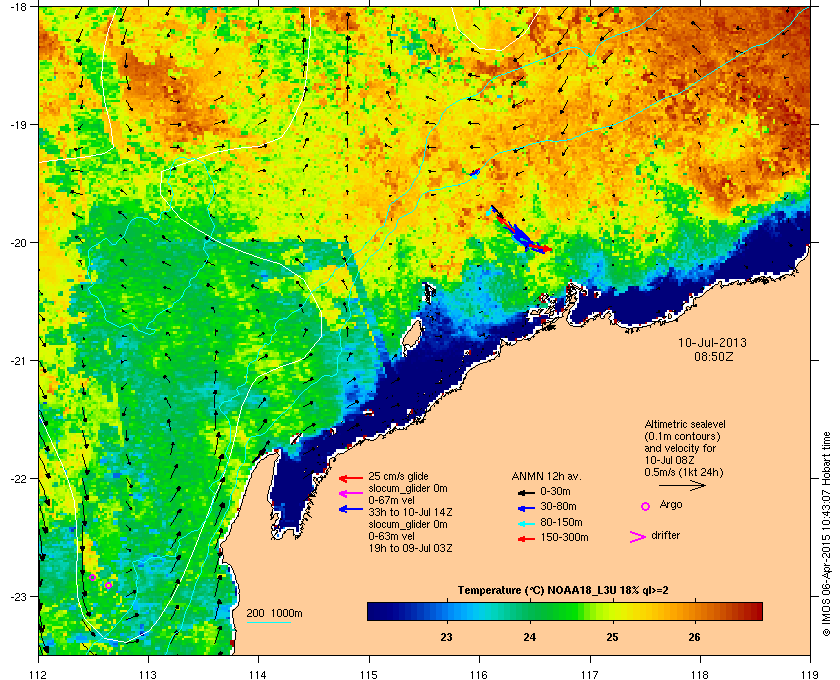Click the green 24 degree region of colorbar
The height and width of the screenshot is (680, 840).
pos(530,611)
